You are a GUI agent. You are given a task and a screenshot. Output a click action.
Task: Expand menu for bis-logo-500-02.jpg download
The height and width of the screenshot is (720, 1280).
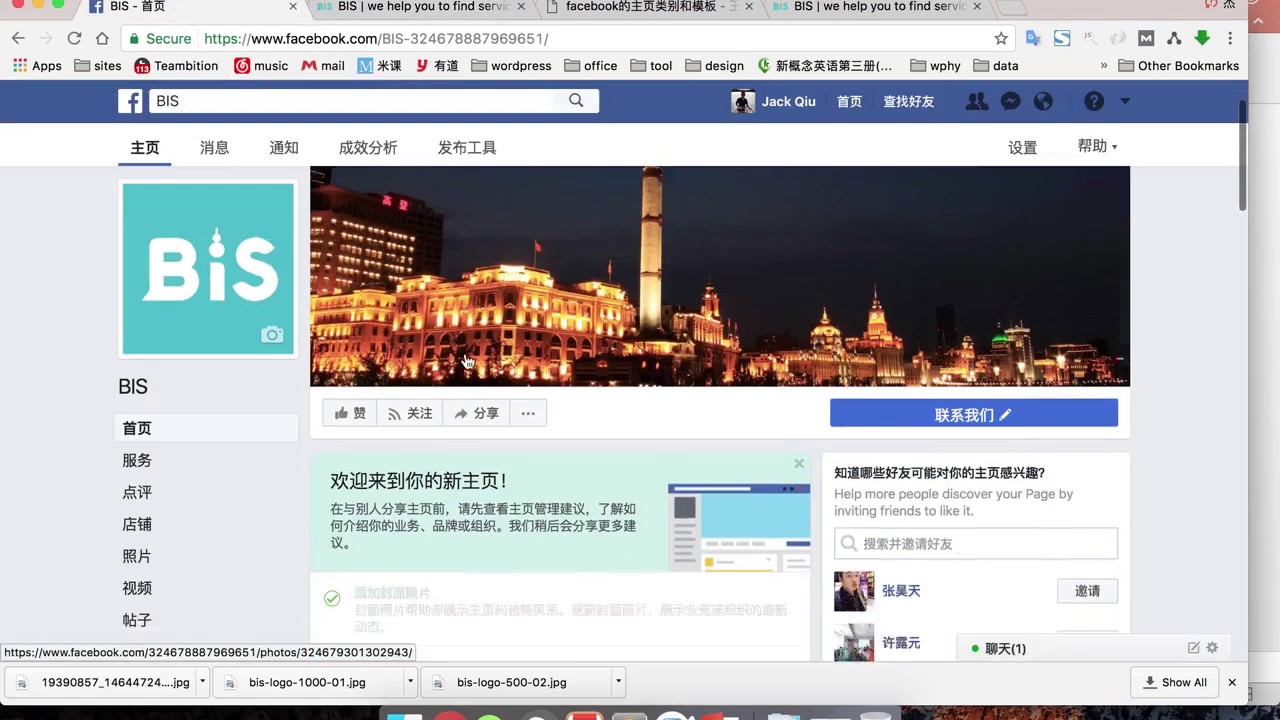tap(618, 682)
